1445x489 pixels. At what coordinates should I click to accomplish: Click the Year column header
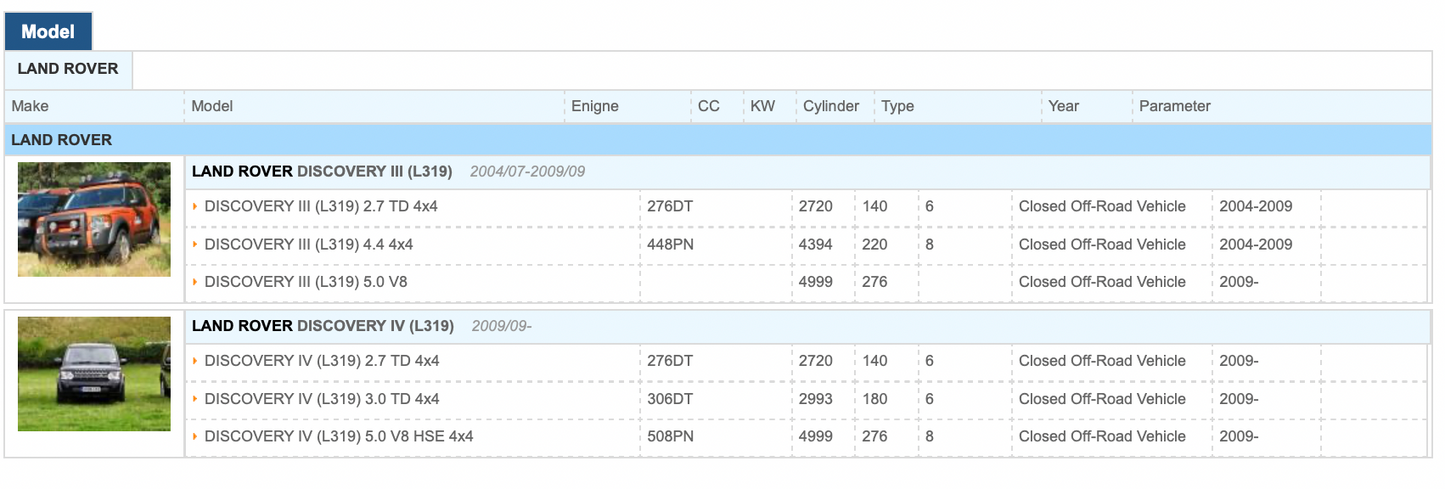click(1063, 106)
